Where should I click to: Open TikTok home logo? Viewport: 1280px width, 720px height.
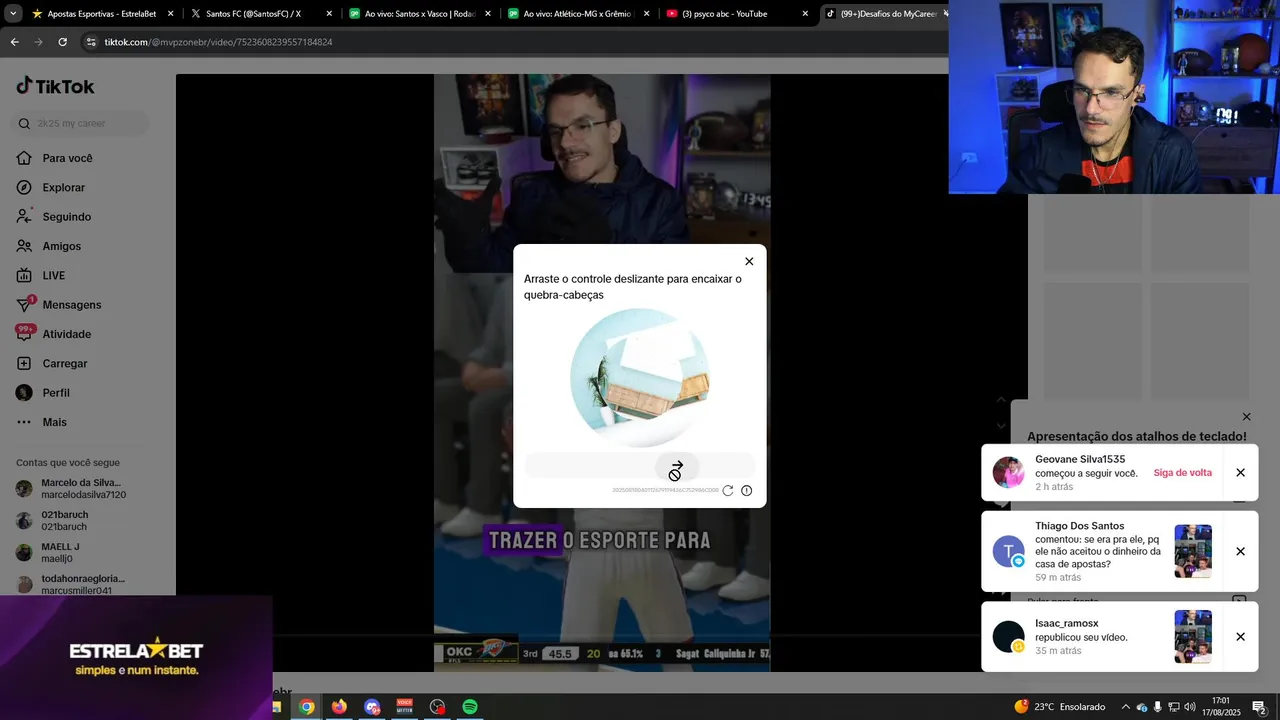point(55,86)
